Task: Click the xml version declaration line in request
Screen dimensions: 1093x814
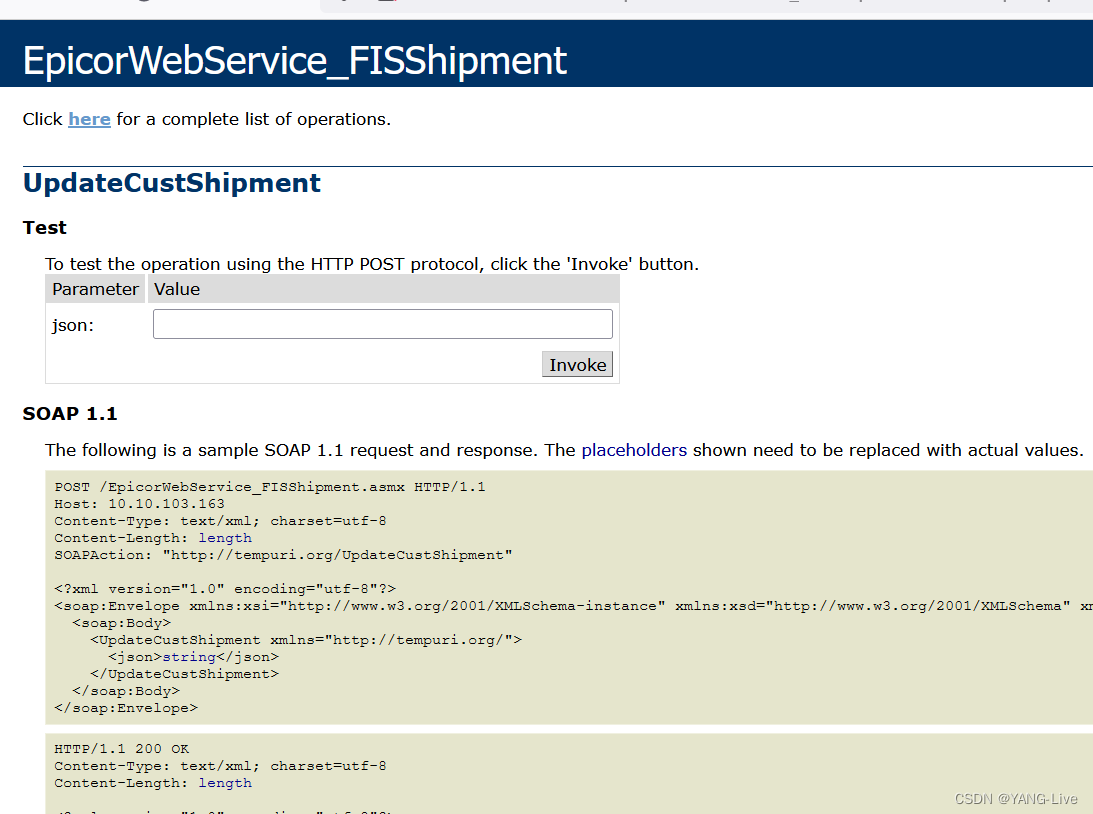Action: point(225,590)
